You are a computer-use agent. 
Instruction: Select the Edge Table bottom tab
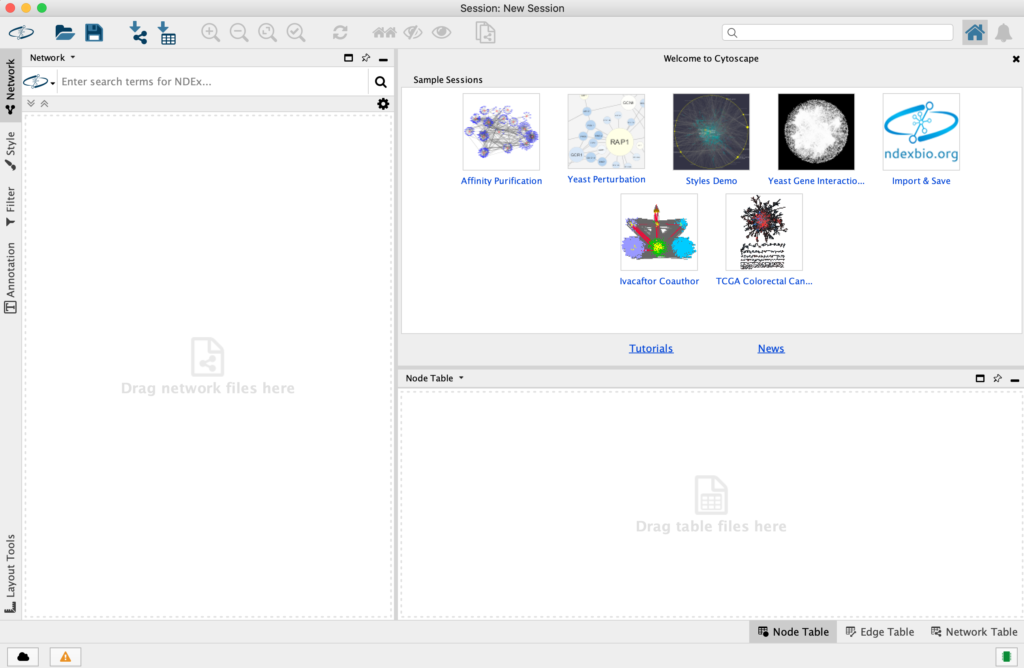click(x=880, y=631)
